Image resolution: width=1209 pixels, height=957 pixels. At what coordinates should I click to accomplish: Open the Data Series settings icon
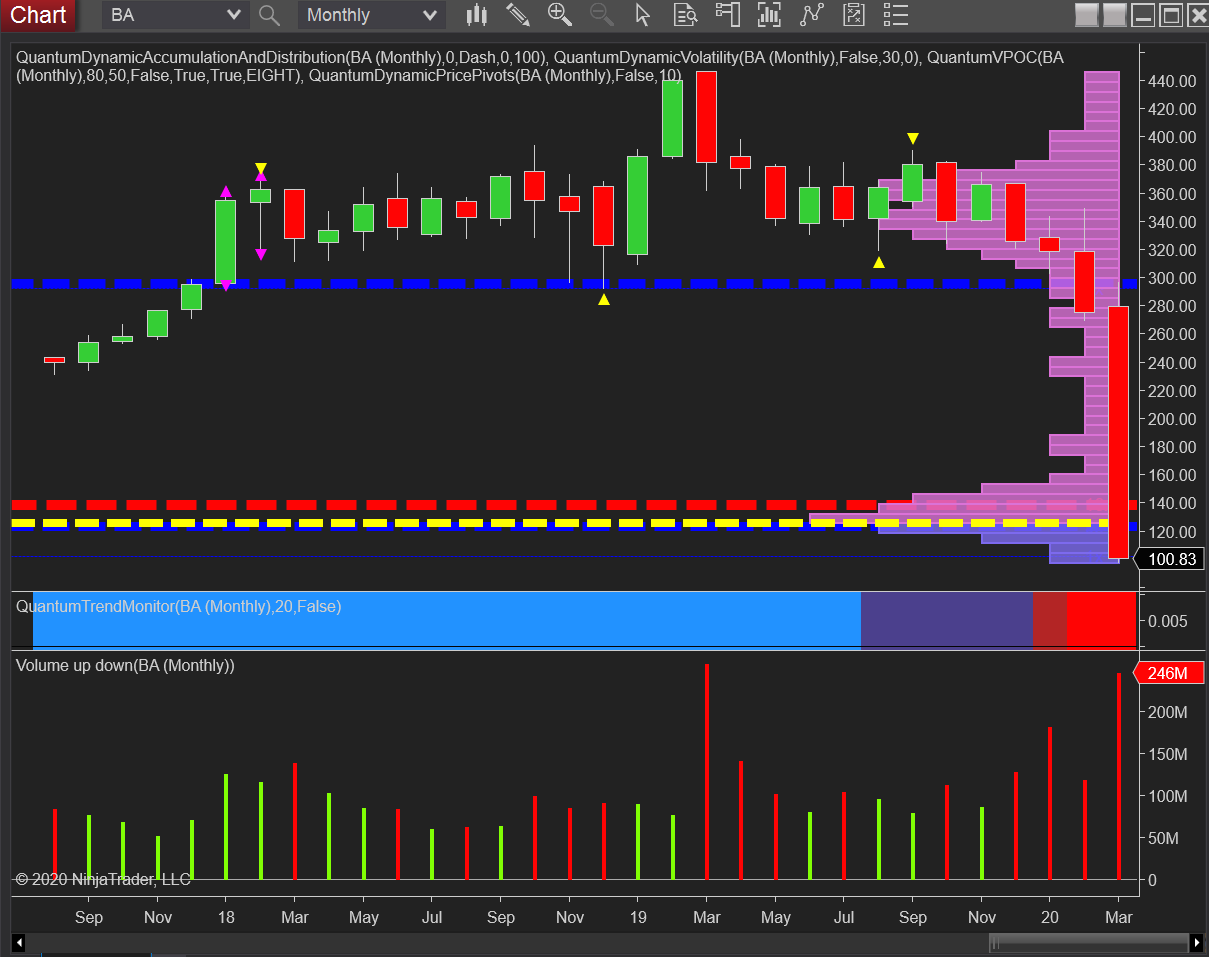[769, 15]
